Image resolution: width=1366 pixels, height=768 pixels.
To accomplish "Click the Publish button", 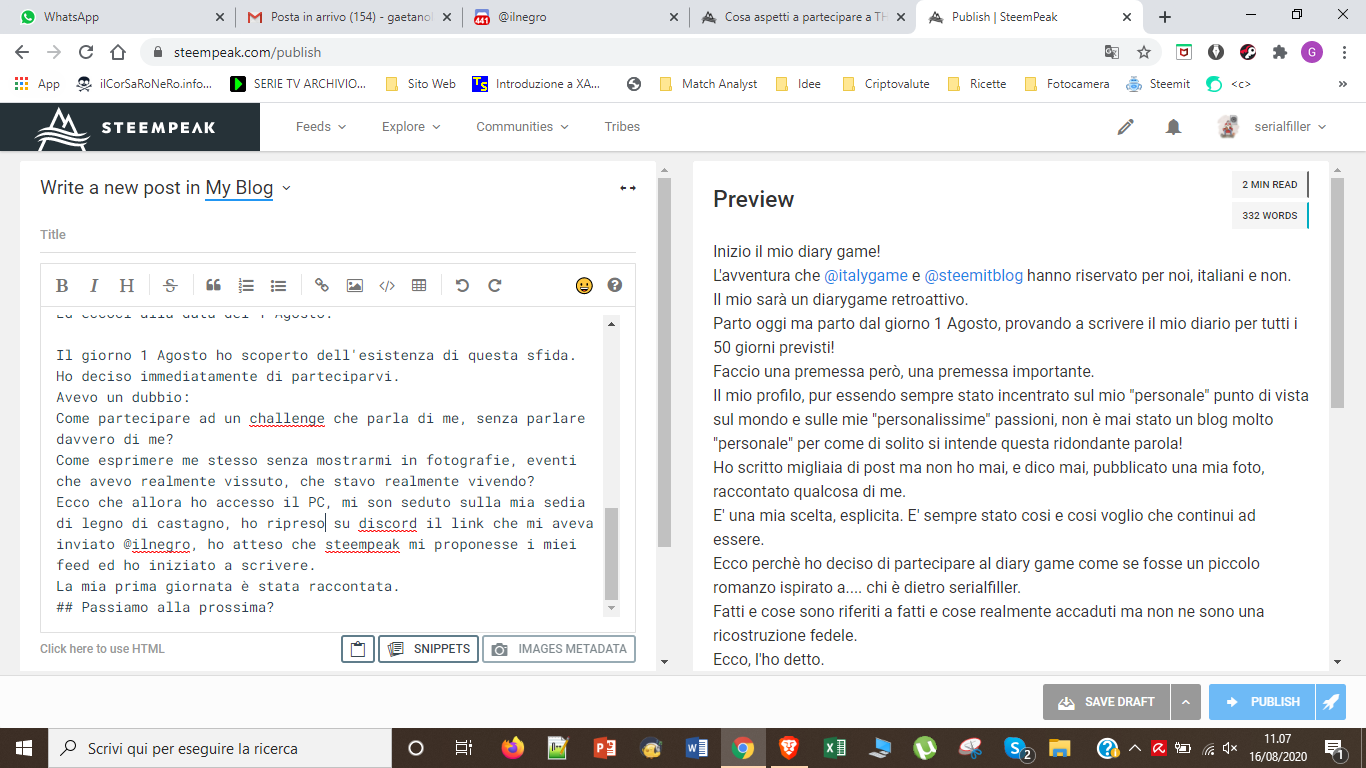I will (1263, 702).
